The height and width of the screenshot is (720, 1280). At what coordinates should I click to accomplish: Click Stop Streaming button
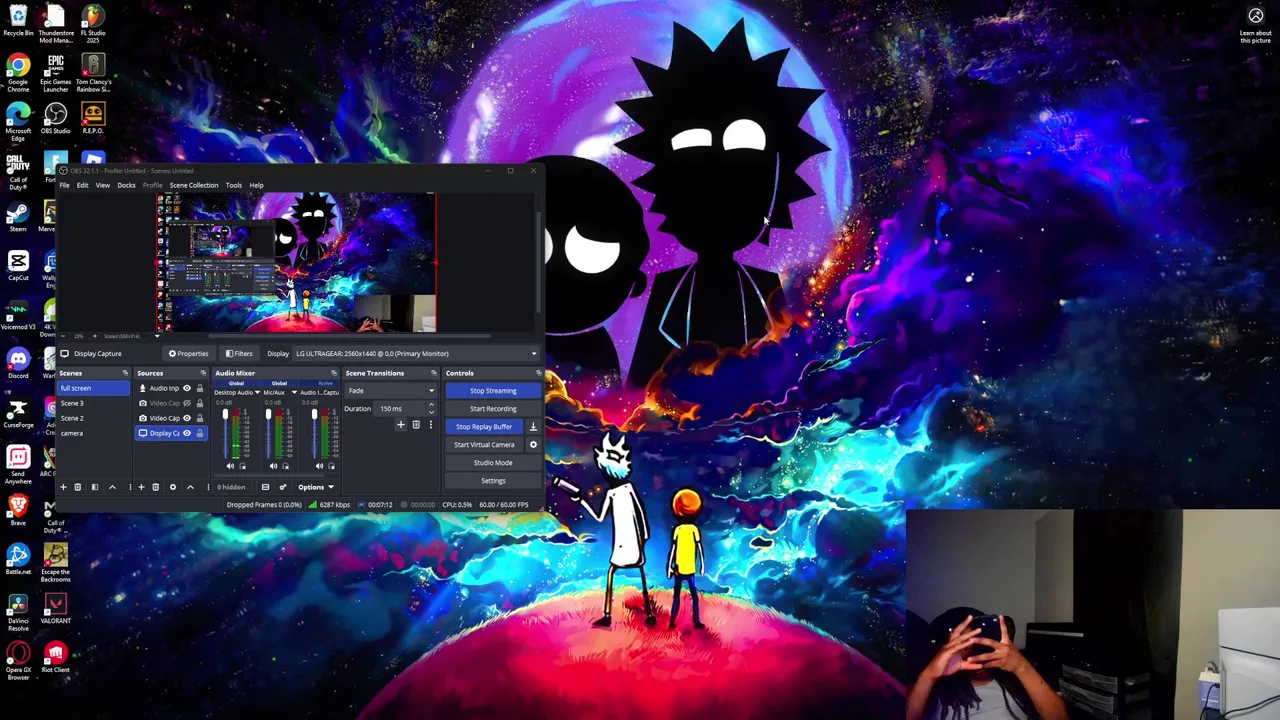click(x=493, y=391)
